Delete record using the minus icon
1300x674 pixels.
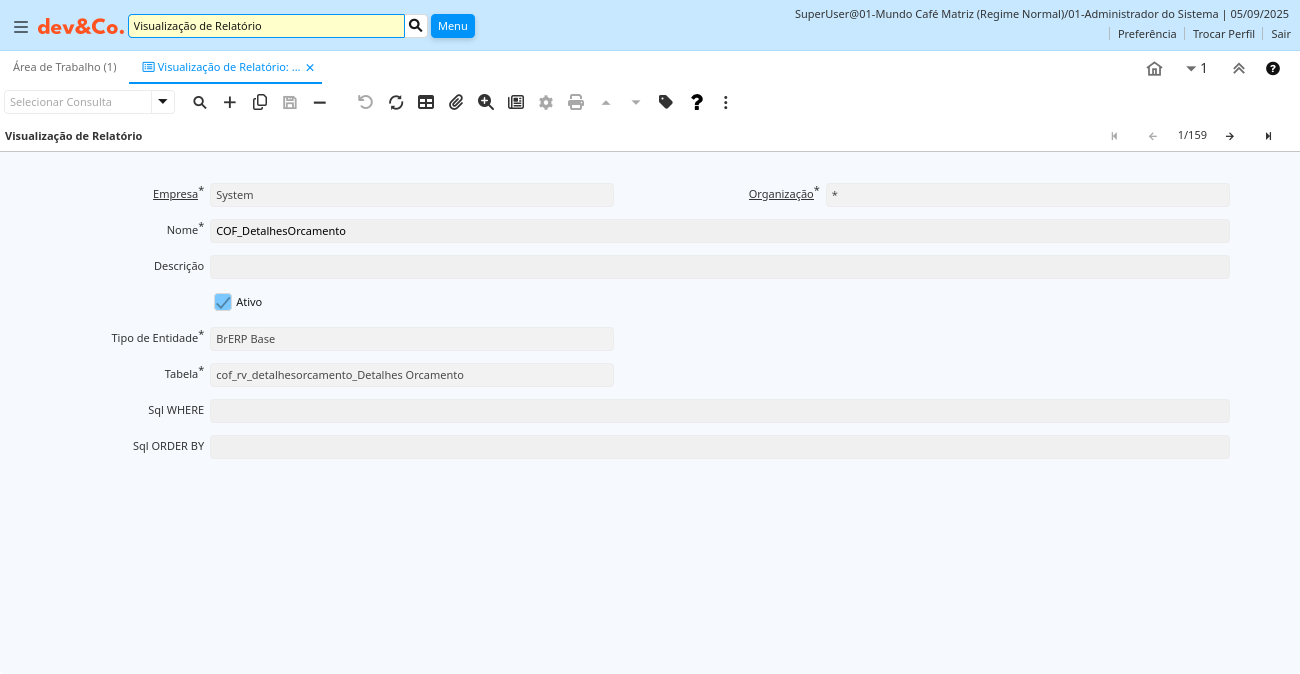tap(320, 102)
